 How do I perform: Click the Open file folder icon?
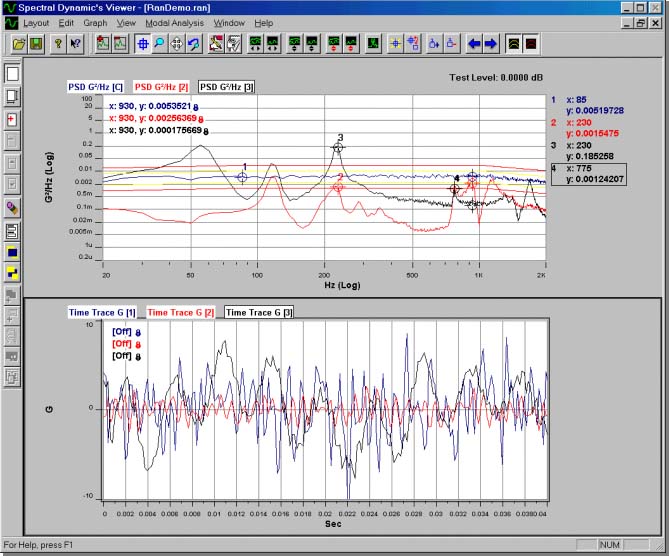[x=17, y=44]
